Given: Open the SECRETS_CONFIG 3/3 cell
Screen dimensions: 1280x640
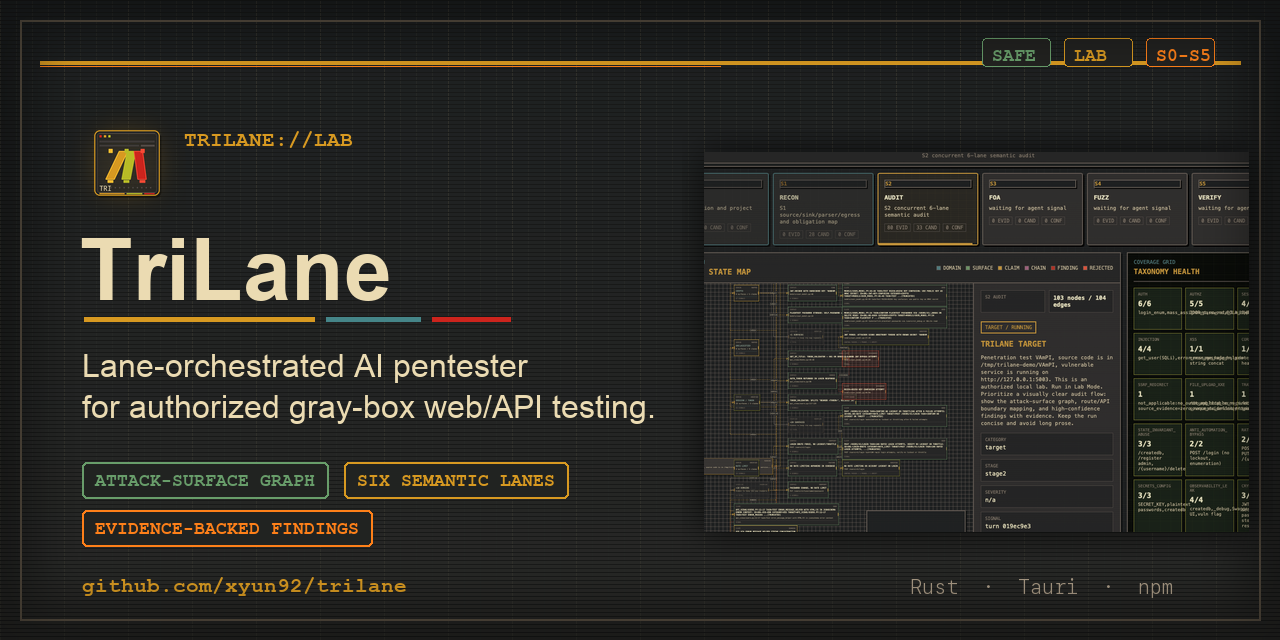Looking at the screenshot, I should coord(1156,505).
